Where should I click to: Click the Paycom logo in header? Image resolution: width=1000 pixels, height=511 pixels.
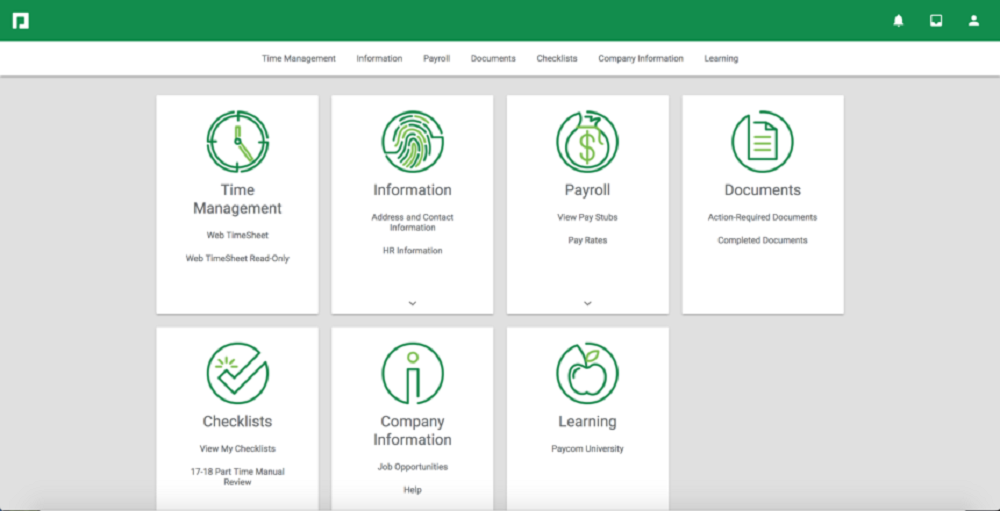20,21
